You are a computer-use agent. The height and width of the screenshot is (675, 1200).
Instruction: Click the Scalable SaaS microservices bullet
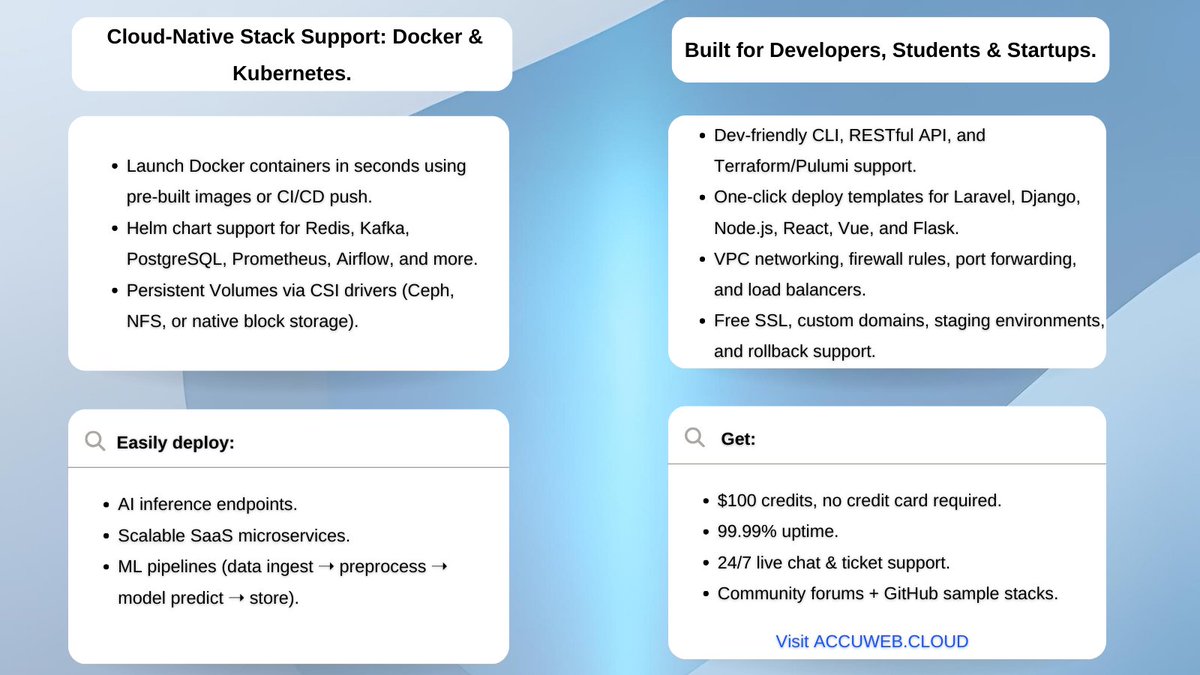click(226, 535)
